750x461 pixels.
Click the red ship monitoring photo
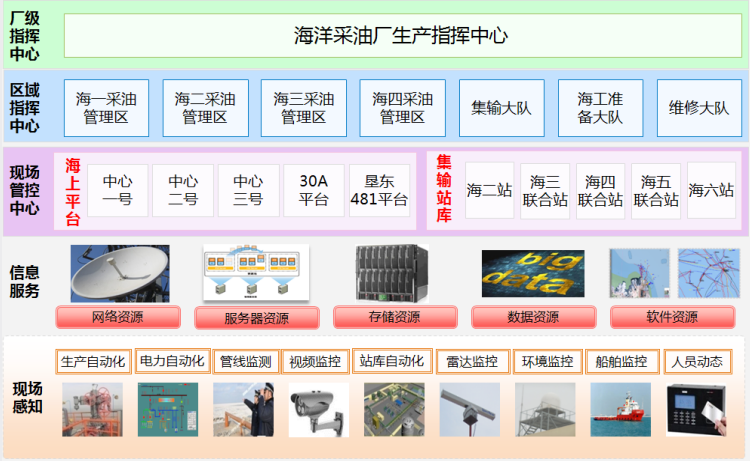620,410
